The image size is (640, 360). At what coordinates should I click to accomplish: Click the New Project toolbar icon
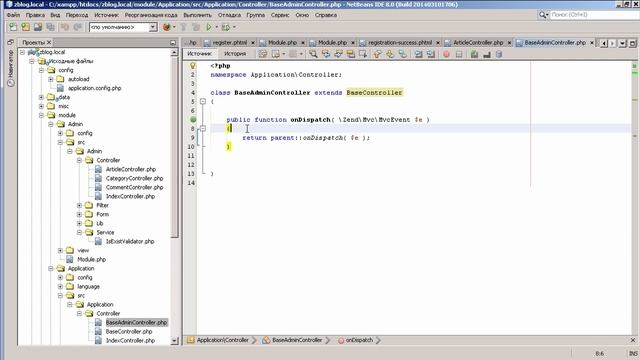coord(26,27)
